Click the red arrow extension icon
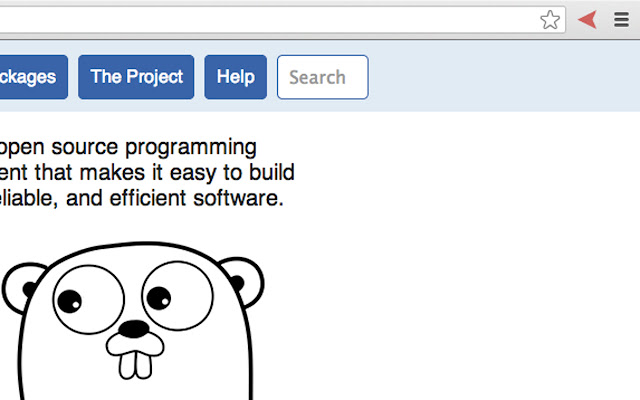The image size is (640, 400). (587, 20)
